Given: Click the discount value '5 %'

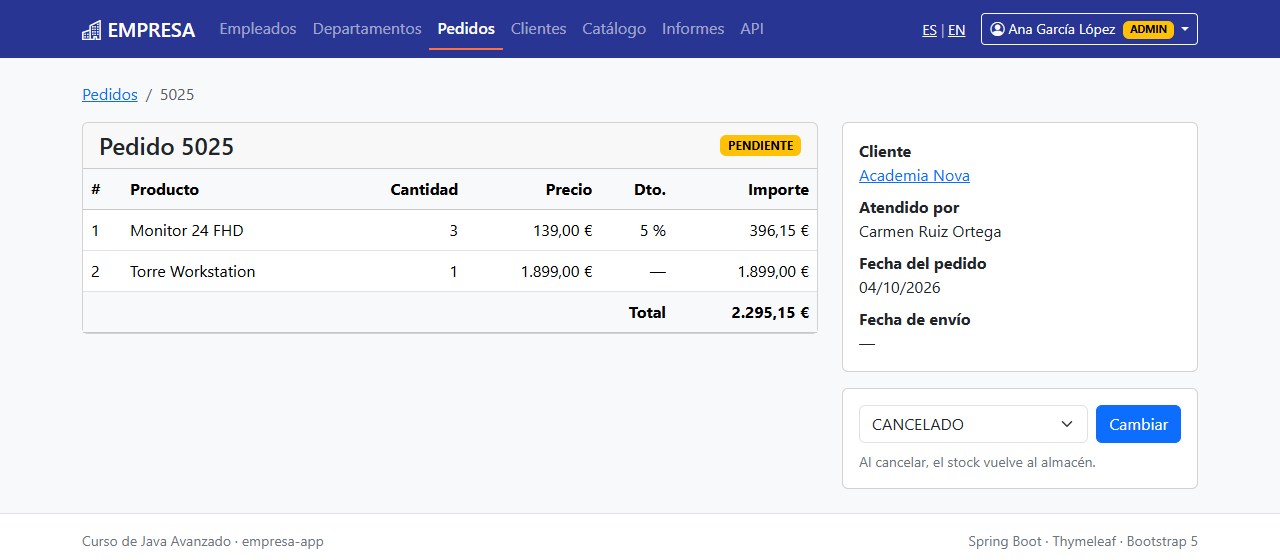Looking at the screenshot, I should 653,231.
